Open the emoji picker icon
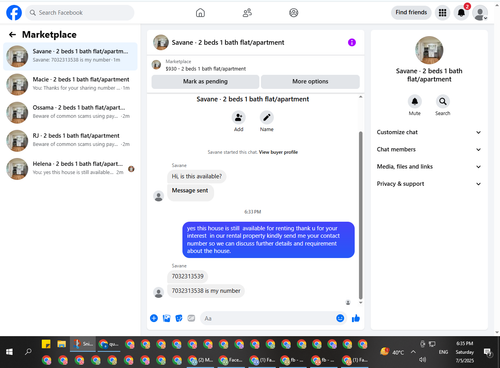Image resolution: width=500 pixels, height=368 pixels. click(x=340, y=318)
